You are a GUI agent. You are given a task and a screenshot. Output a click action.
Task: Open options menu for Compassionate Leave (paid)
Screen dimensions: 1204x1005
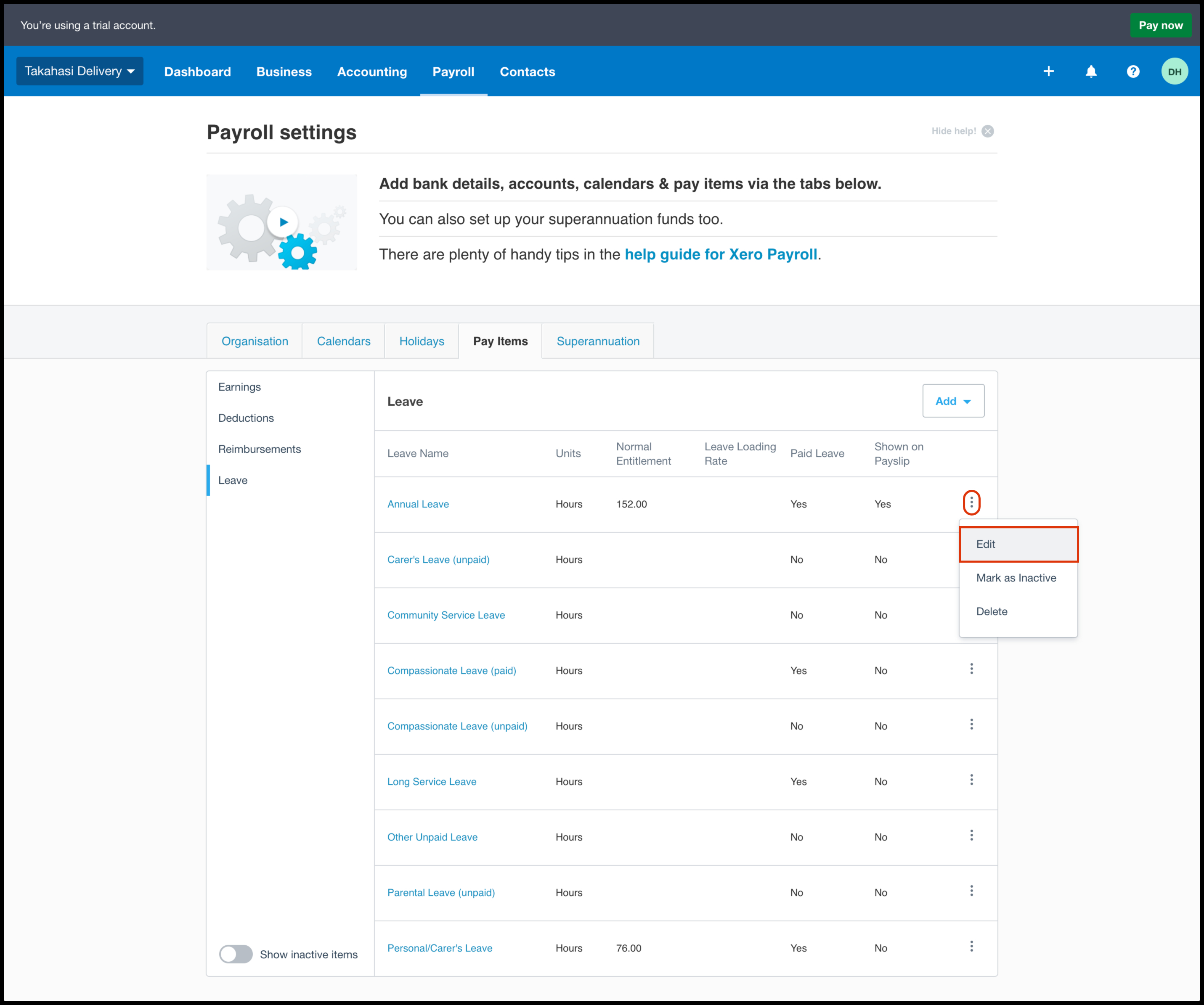(x=971, y=669)
